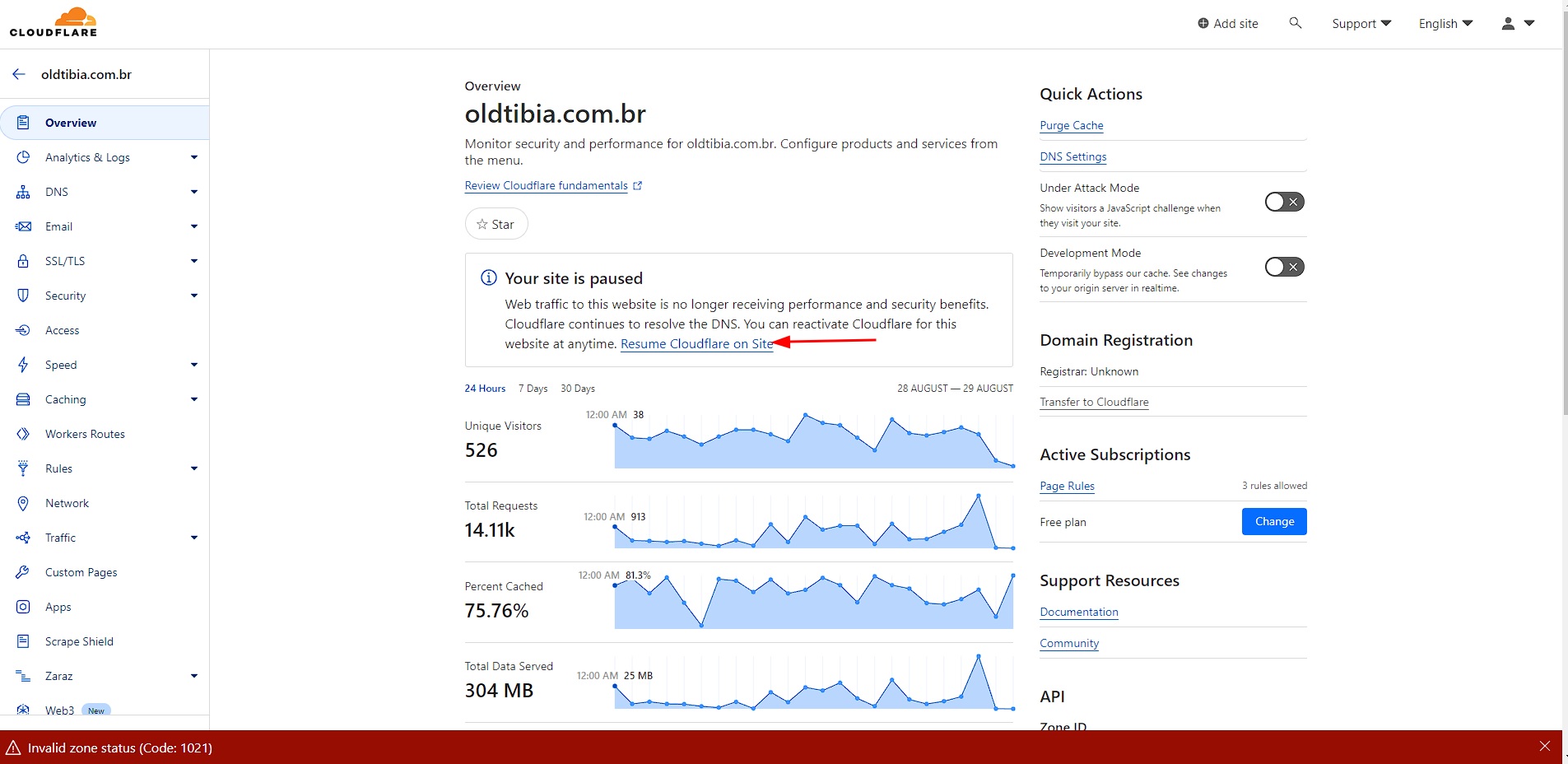Turn on Development Mode switch
Screen dimensions: 1568x764
pyautogui.click(x=1285, y=267)
